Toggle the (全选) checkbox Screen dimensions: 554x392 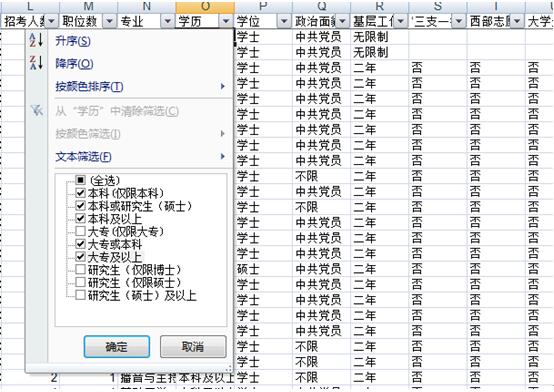pyautogui.click(x=81, y=180)
